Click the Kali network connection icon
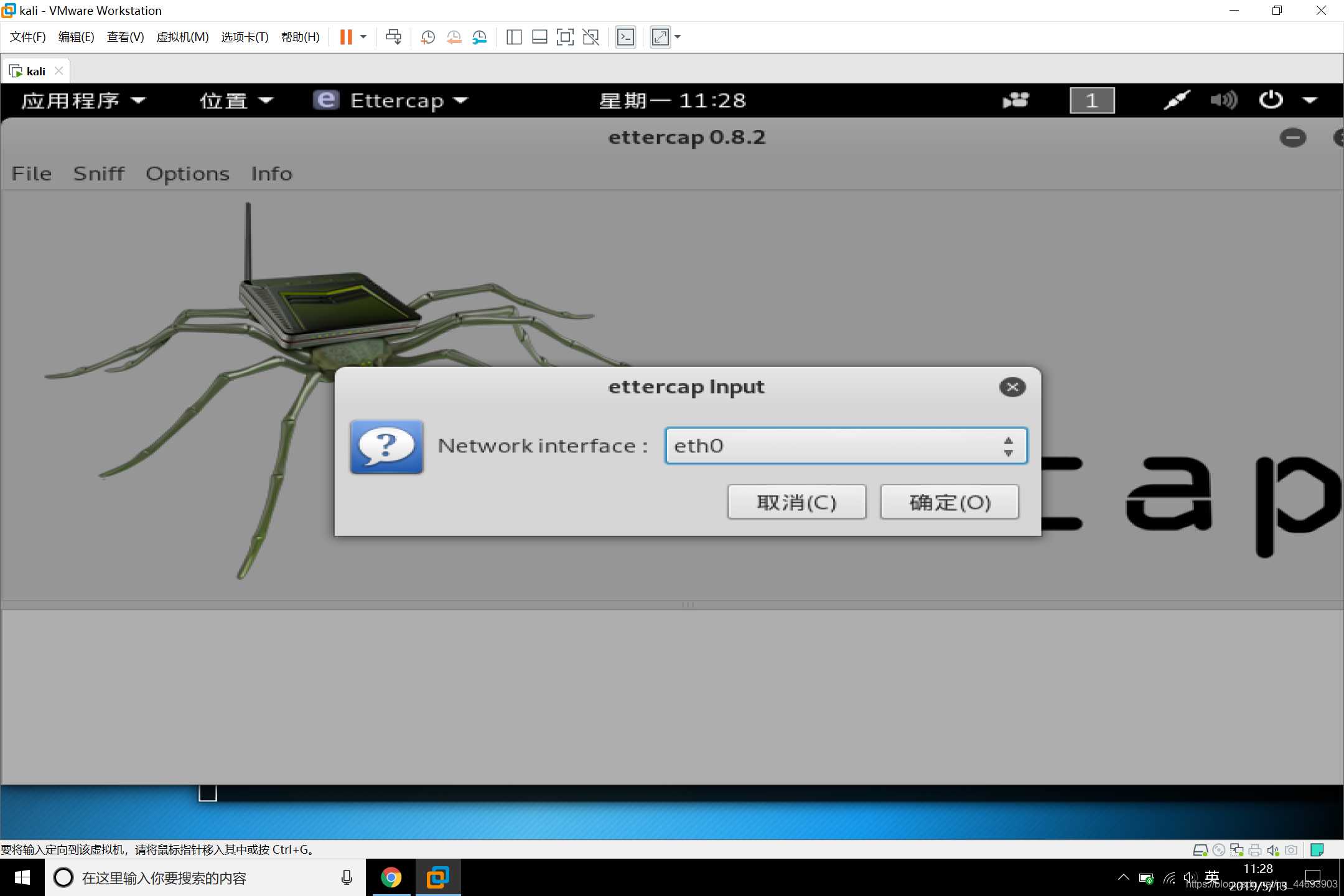Image resolution: width=1344 pixels, height=896 pixels. pos(1176,100)
